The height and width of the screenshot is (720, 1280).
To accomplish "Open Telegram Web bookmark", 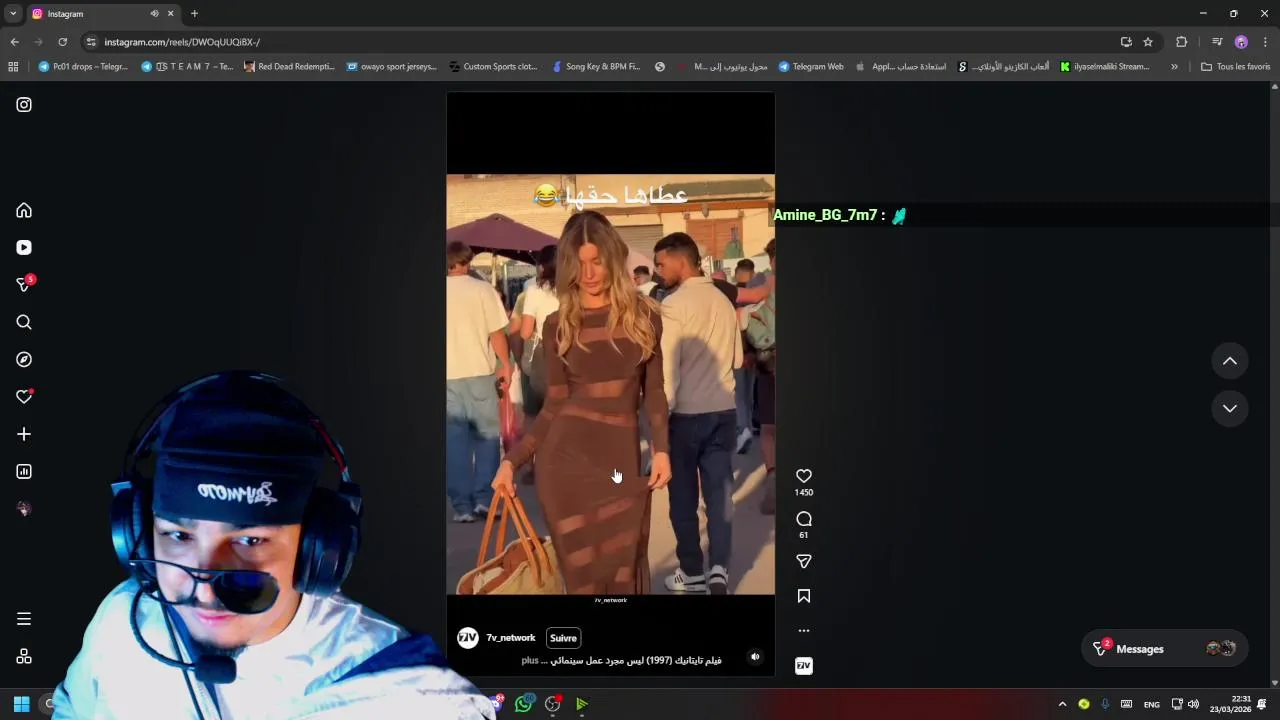I will tap(811, 67).
